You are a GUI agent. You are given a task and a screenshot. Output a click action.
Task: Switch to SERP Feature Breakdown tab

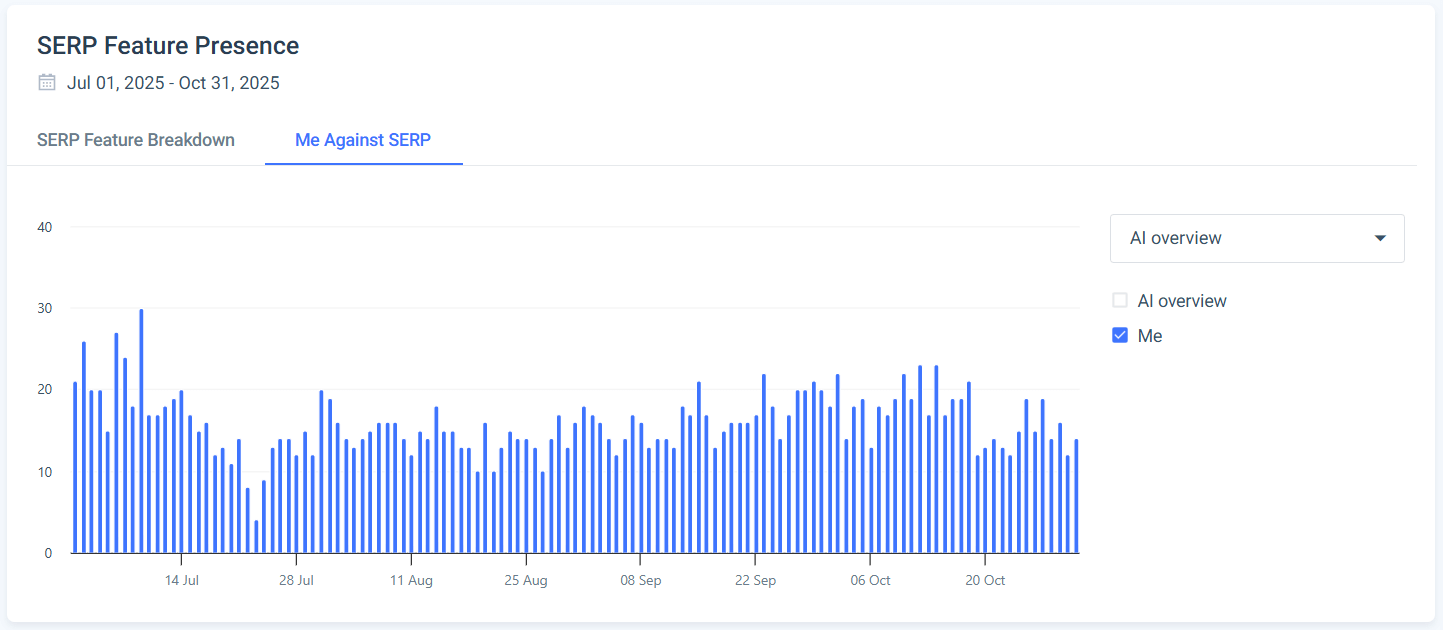click(136, 140)
